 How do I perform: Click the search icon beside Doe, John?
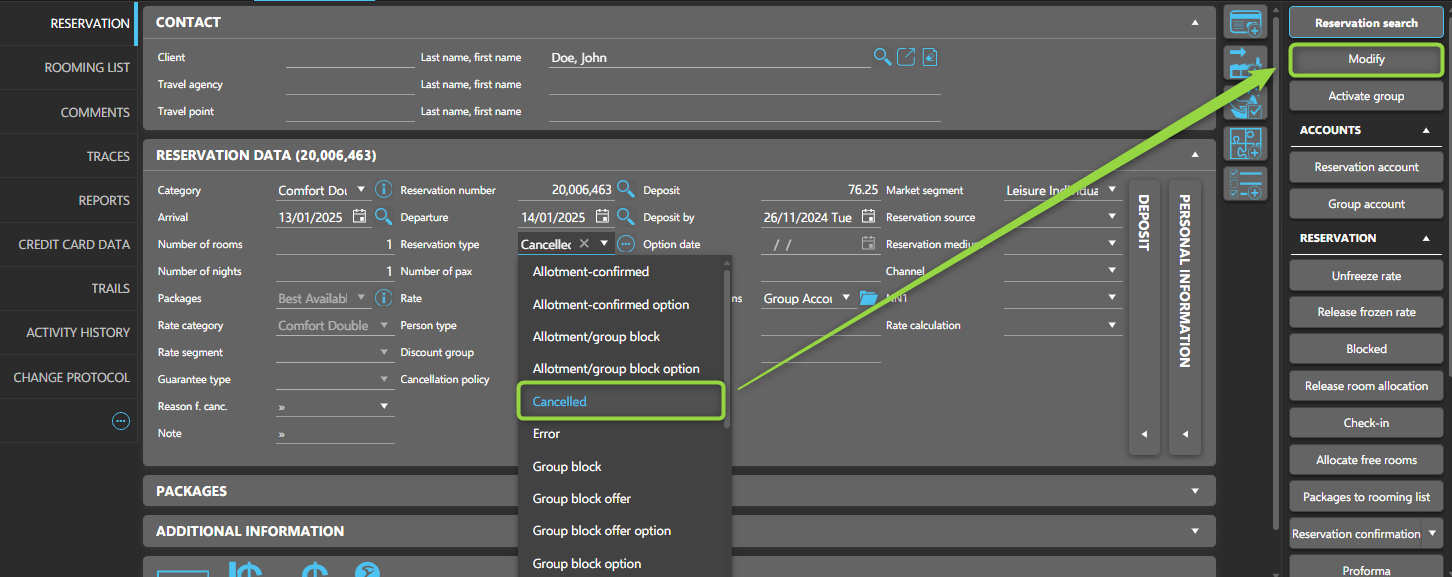click(x=882, y=57)
